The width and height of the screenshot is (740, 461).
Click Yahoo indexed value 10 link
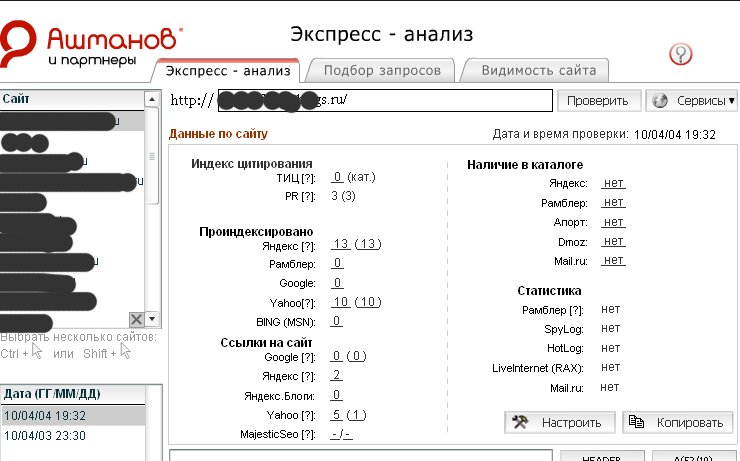341,302
